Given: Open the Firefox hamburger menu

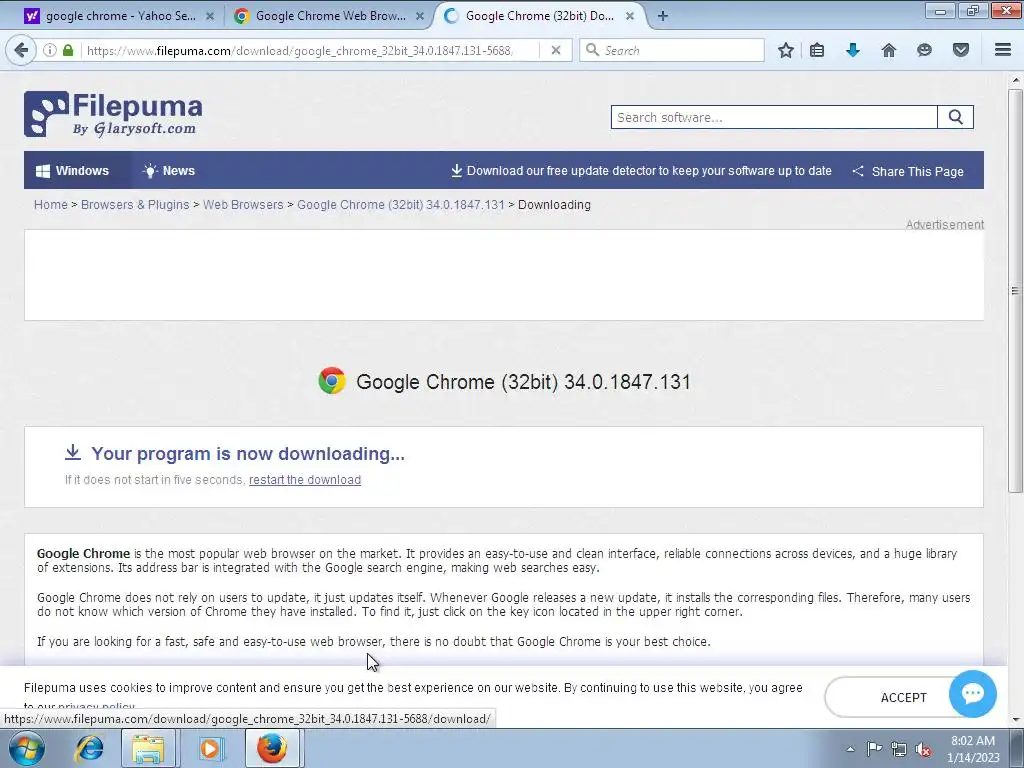Looking at the screenshot, I should pos(1003,50).
